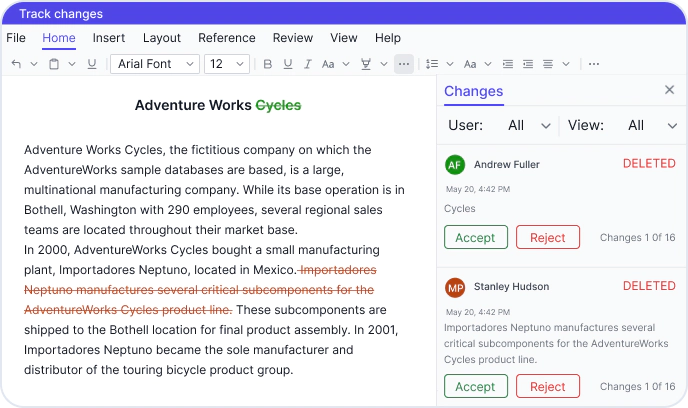Click the underline icon beside the Paste arrow
This screenshot has width=688, height=408.
click(92, 64)
